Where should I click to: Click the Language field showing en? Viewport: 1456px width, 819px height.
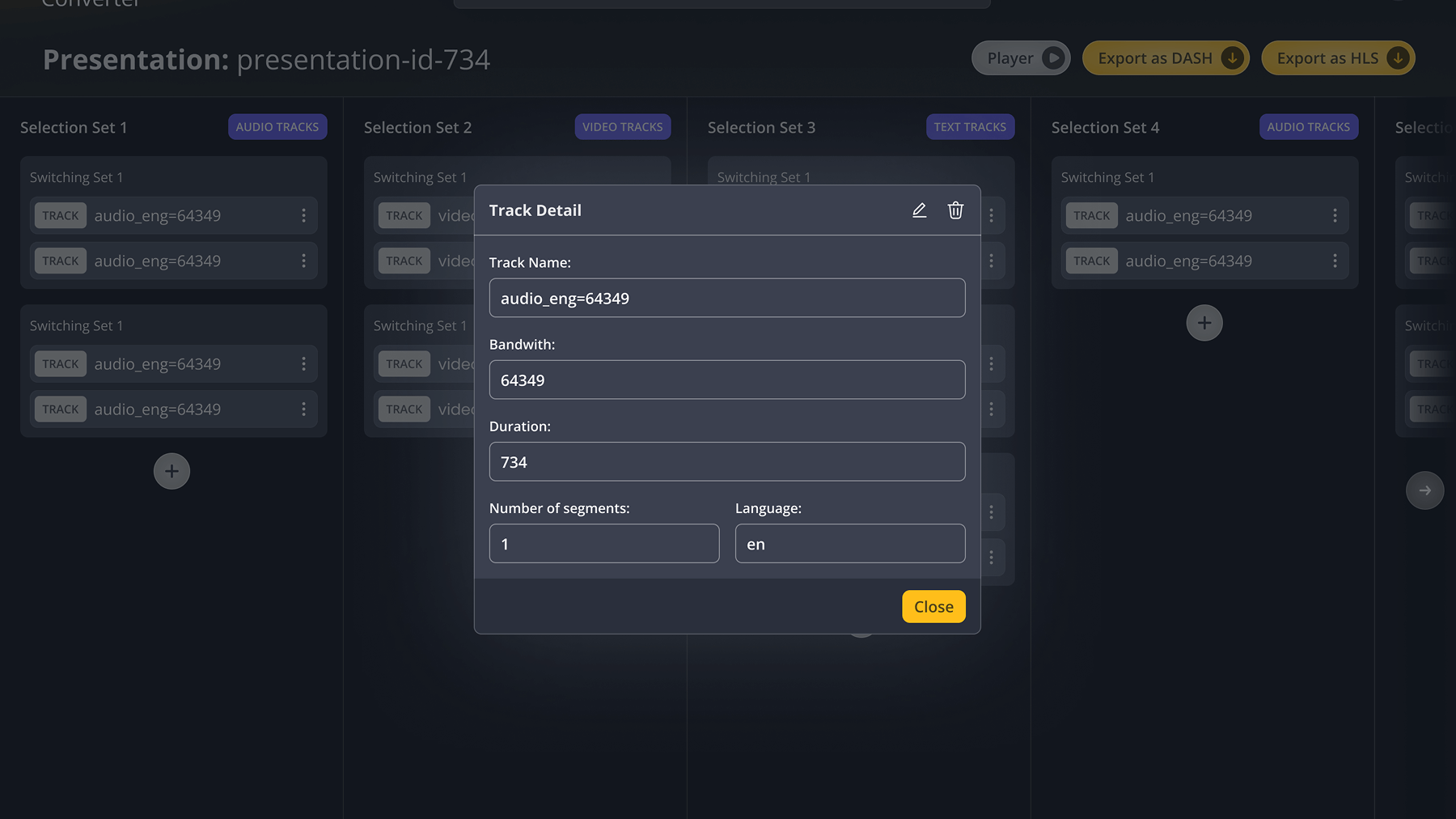849,543
